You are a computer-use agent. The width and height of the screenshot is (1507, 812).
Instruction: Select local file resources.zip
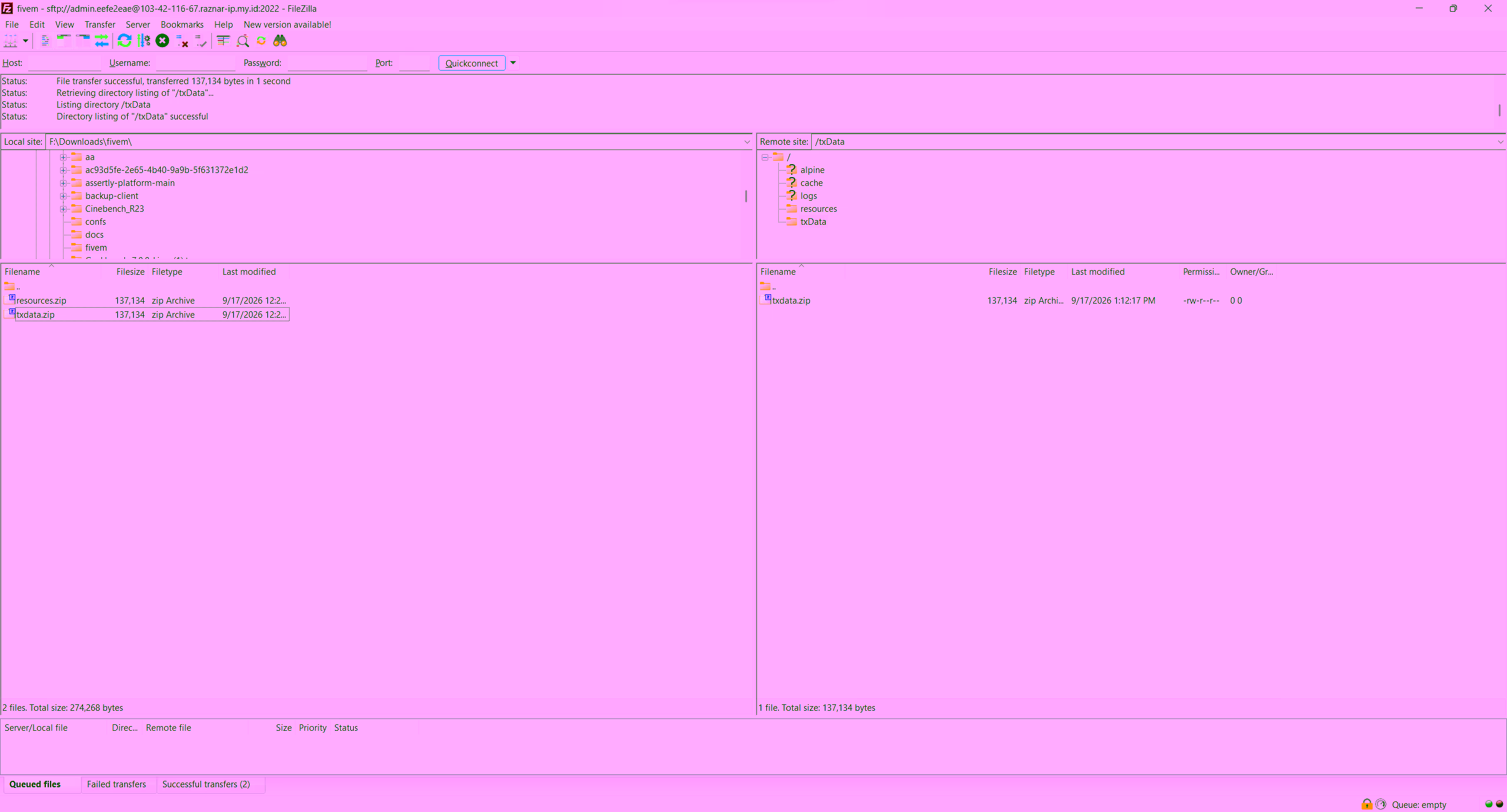tap(146, 301)
